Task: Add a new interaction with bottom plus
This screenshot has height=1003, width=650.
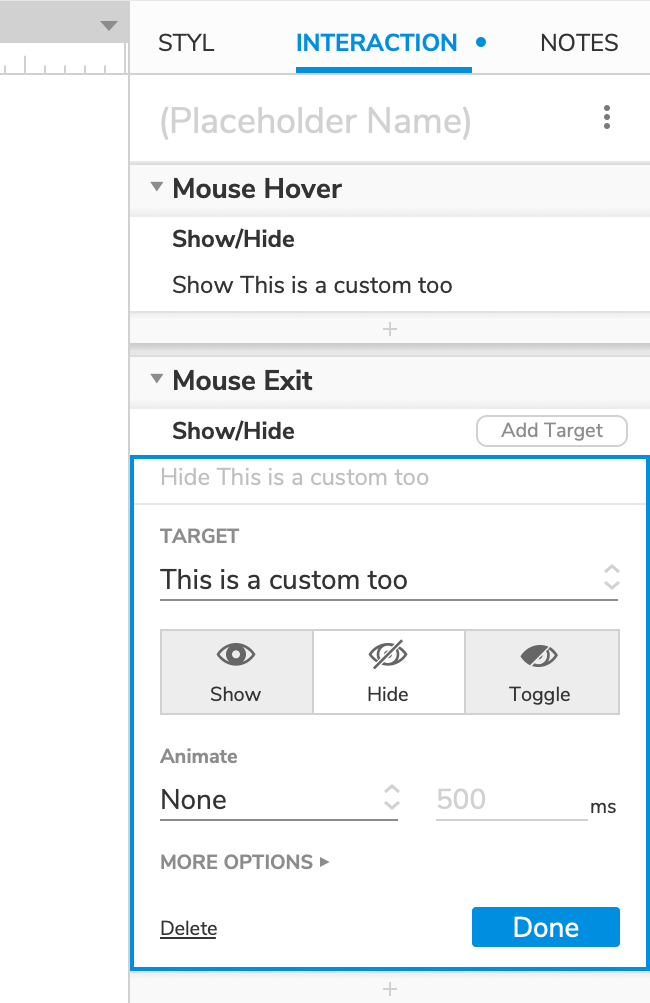Action: 390,988
